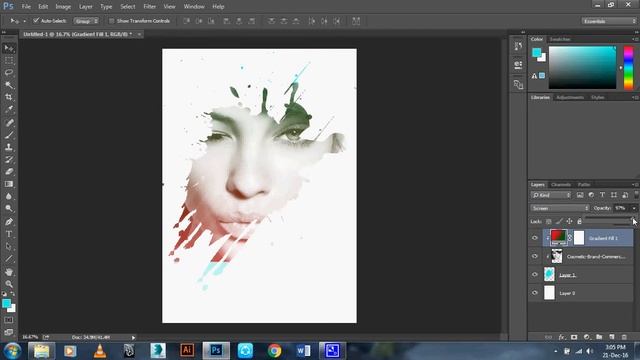
Task: Toggle the layer filter switch
Action: [636, 195]
